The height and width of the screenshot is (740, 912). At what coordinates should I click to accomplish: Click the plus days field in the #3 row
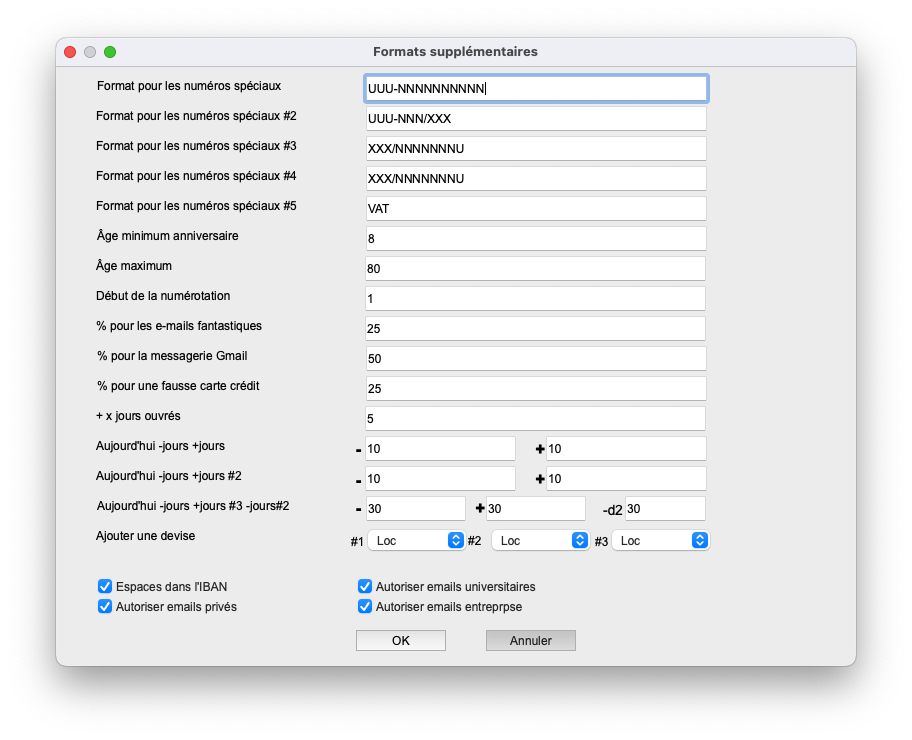pos(536,508)
